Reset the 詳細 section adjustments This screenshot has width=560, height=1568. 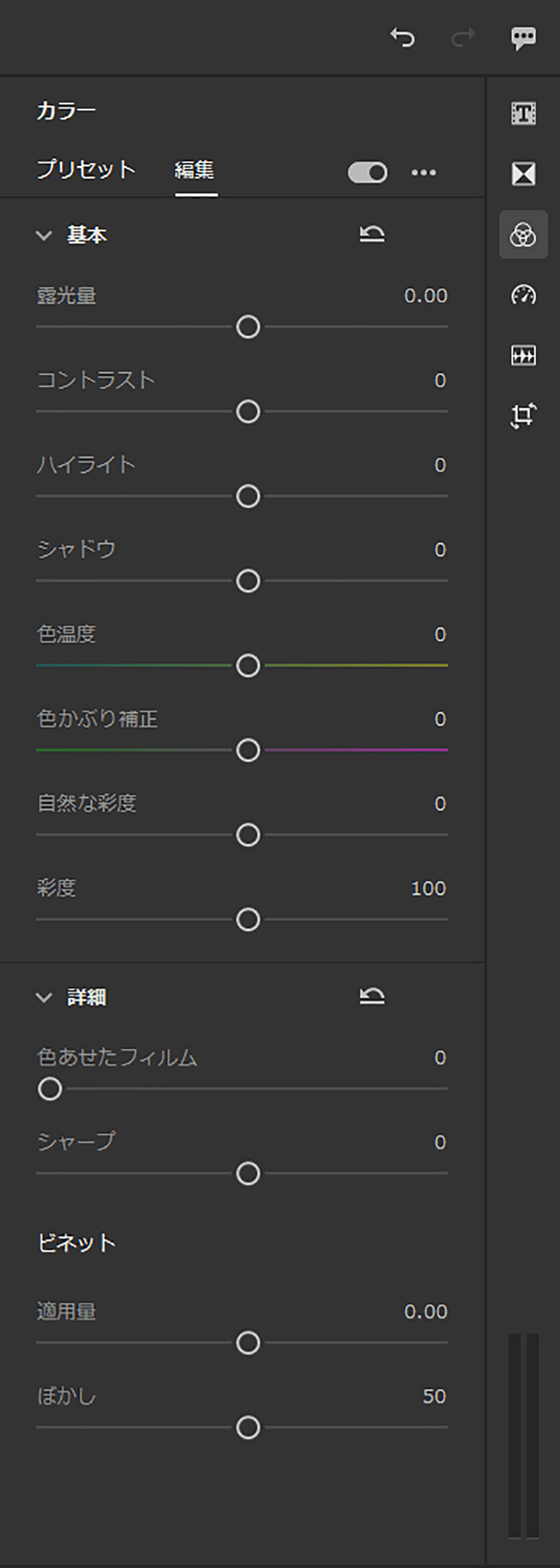[x=372, y=997]
